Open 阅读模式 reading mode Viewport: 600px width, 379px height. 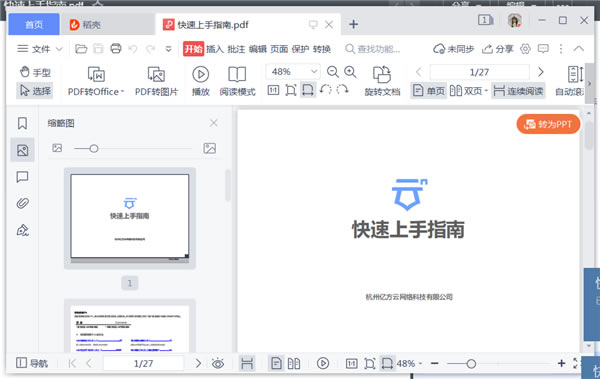(x=237, y=81)
